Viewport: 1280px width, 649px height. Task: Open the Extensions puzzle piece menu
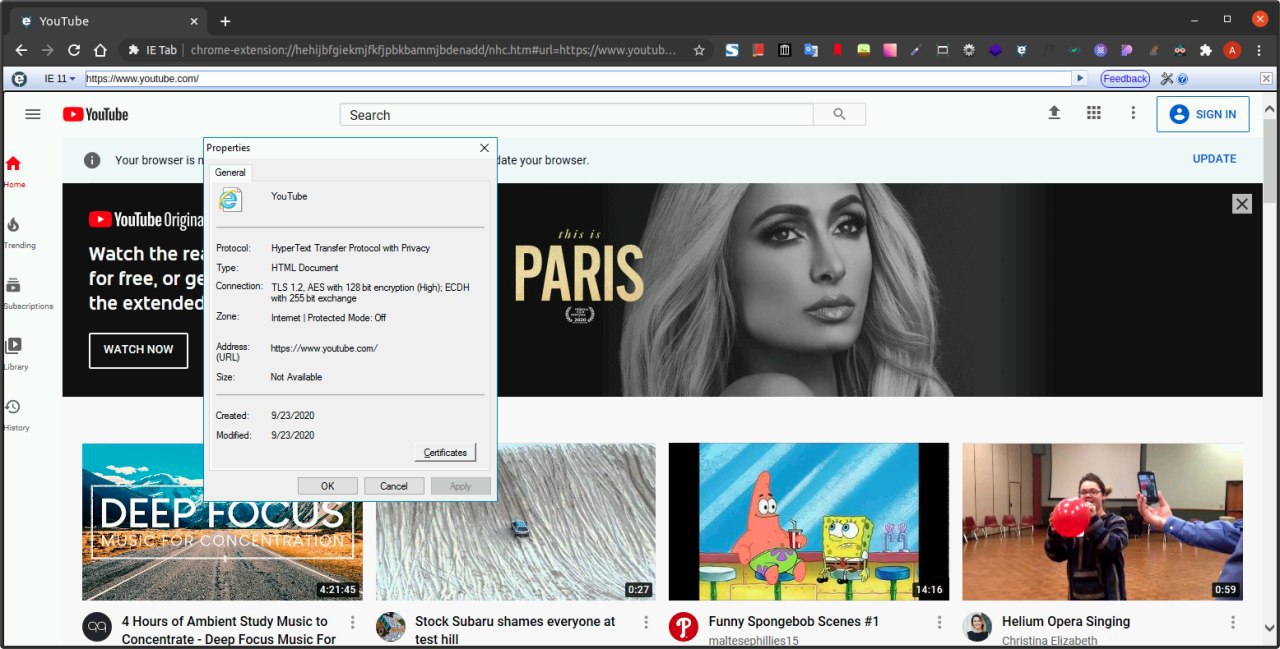click(1206, 50)
